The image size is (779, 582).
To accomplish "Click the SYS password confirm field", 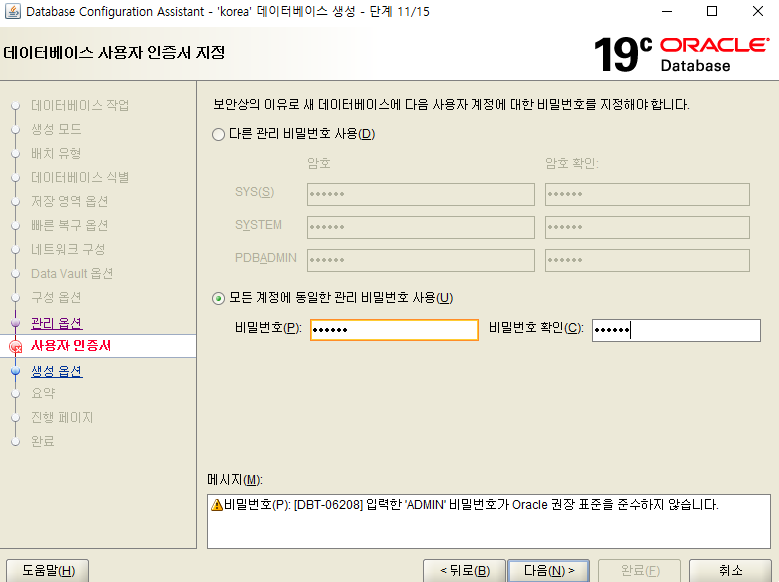I will pos(647,194).
